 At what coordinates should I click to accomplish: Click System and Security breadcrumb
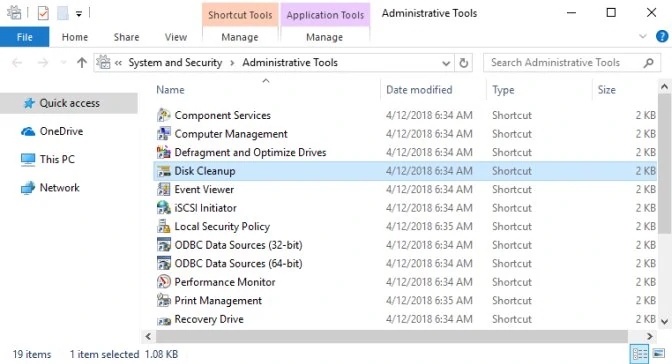[175, 63]
